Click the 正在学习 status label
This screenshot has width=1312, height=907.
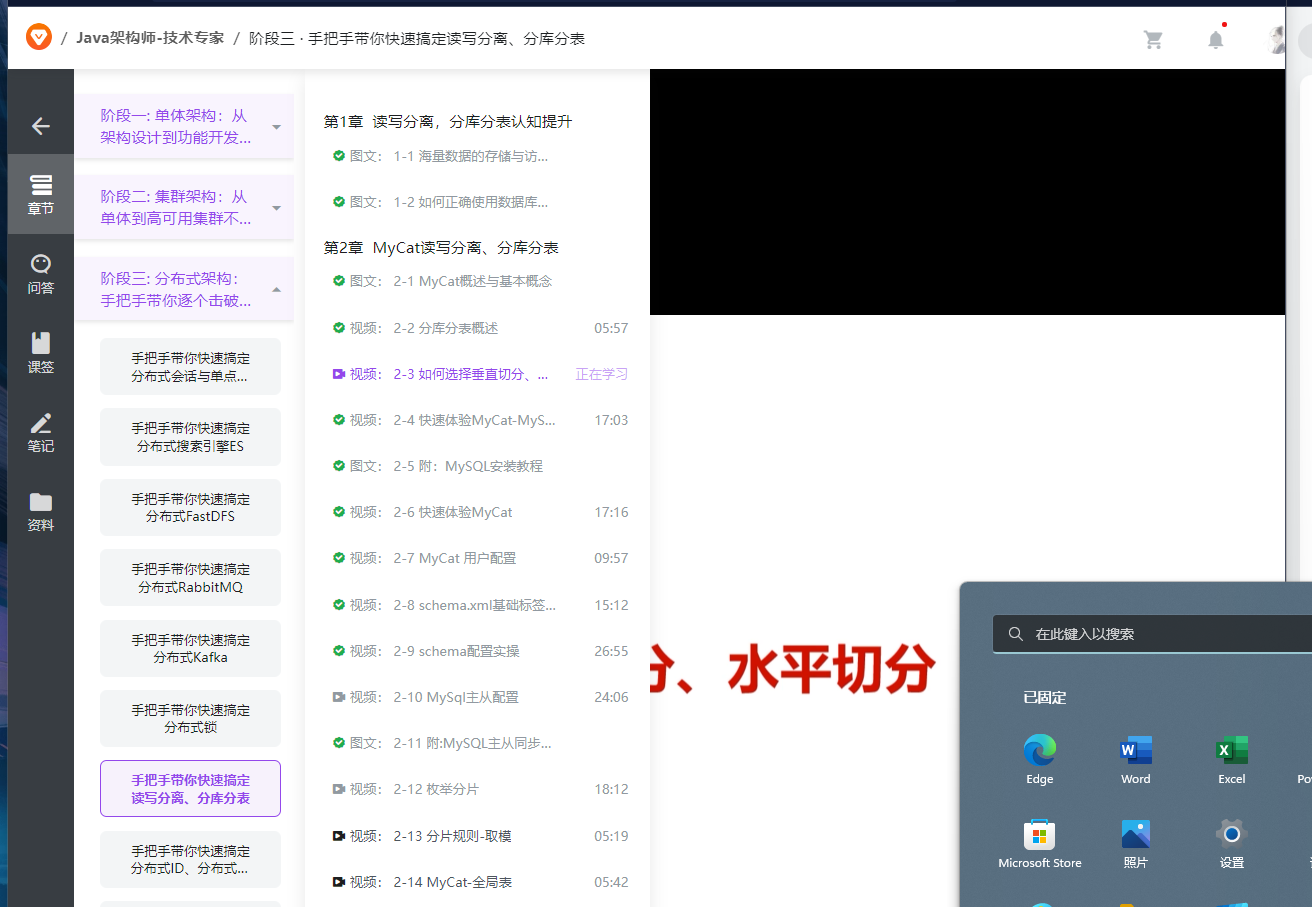pyautogui.click(x=602, y=374)
